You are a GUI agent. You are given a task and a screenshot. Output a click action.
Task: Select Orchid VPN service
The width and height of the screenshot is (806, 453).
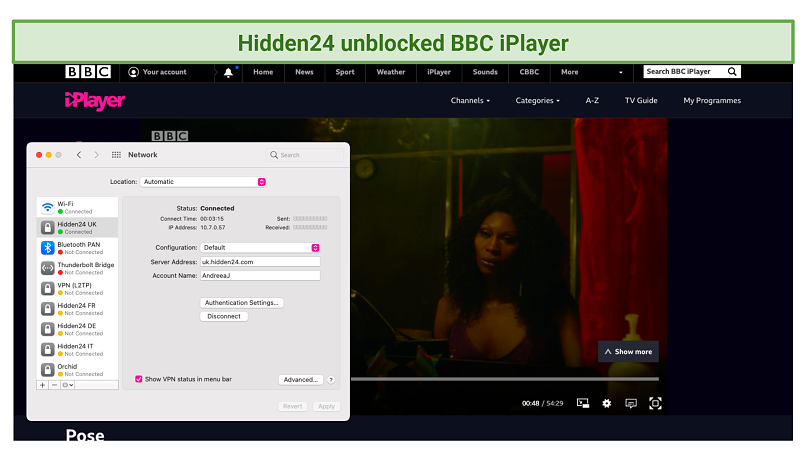[x=77, y=370]
